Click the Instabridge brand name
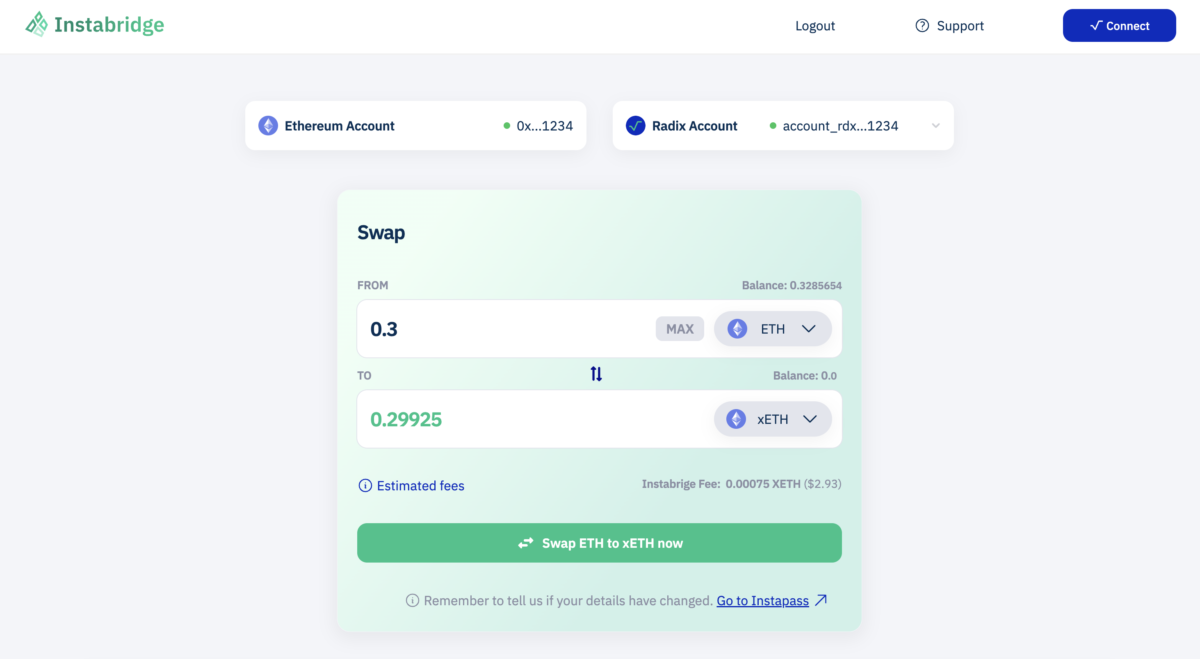The image size is (1200, 659). (109, 25)
